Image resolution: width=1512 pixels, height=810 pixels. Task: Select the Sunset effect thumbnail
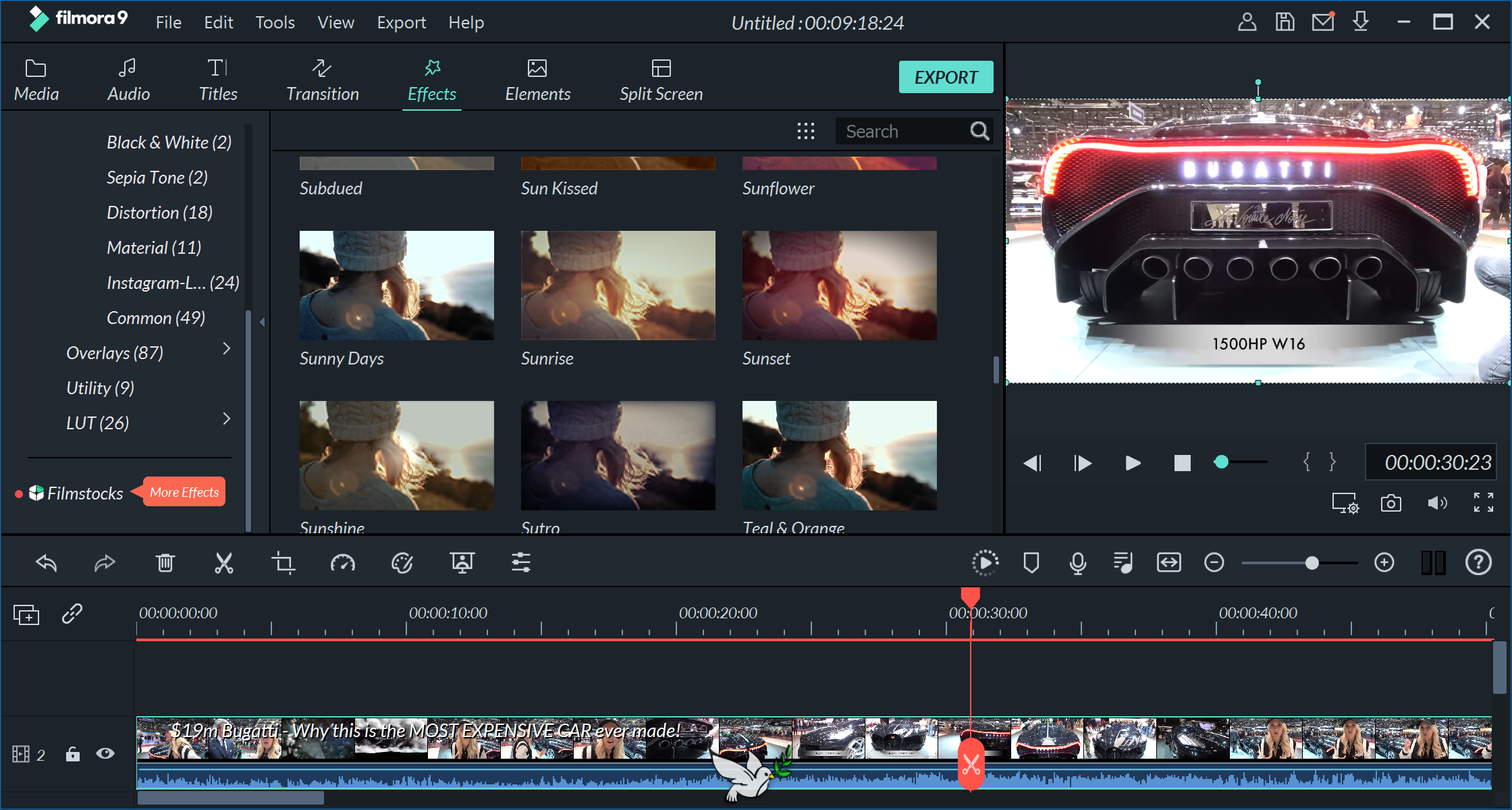pyautogui.click(x=840, y=286)
